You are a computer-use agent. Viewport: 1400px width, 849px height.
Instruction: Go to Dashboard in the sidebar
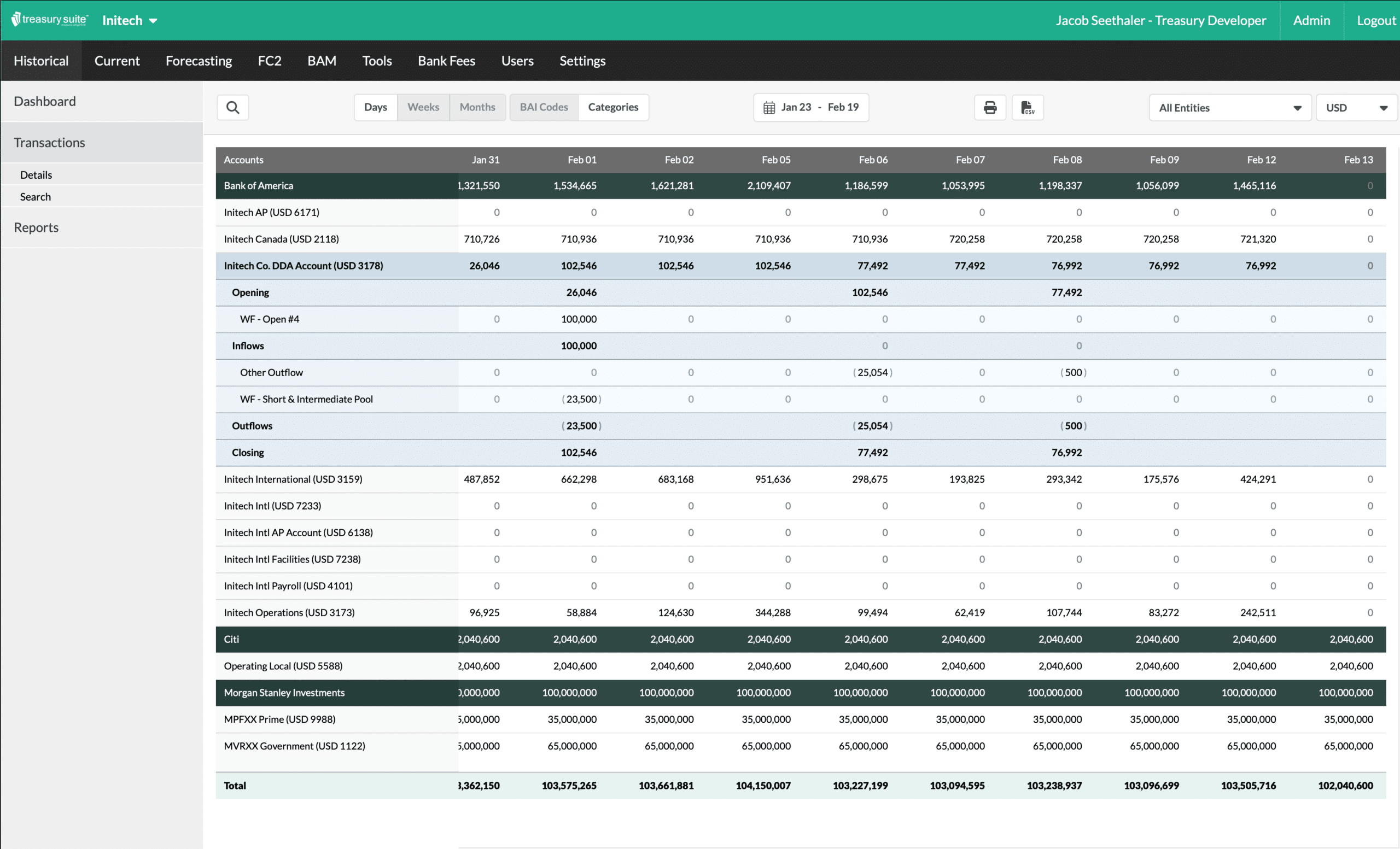[101, 101]
